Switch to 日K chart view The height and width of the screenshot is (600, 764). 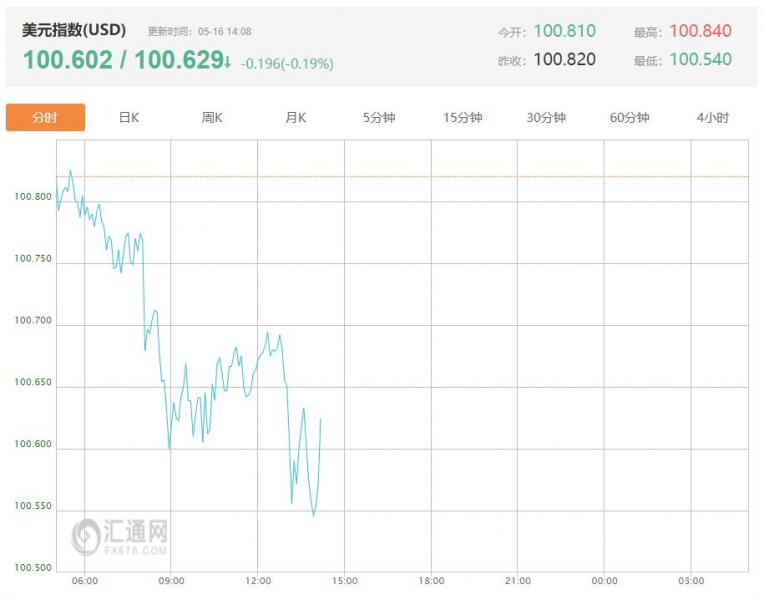point(129,117)
